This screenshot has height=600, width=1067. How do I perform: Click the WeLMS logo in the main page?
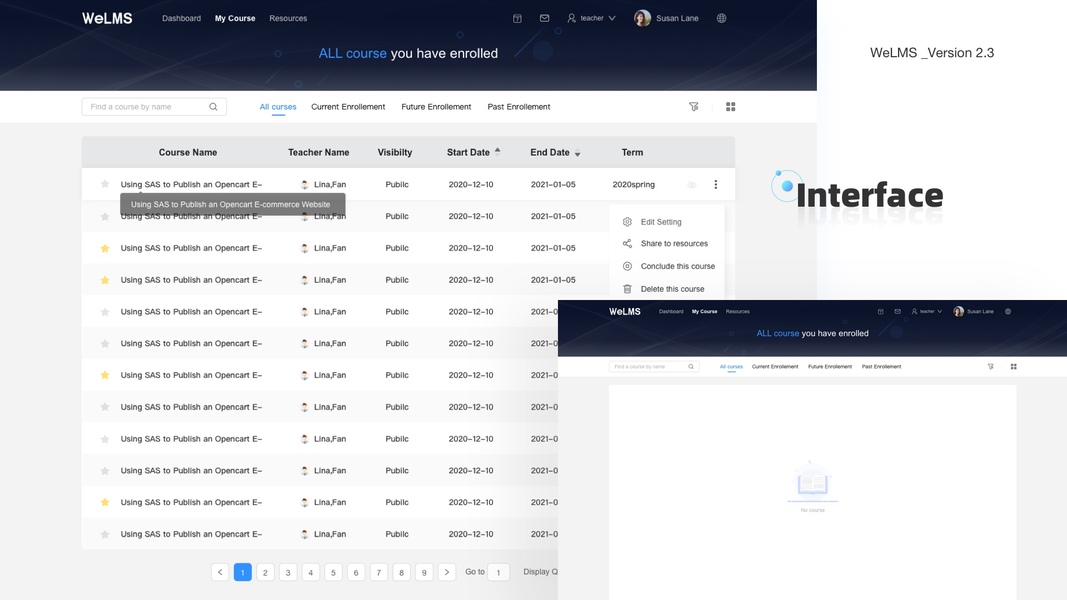pyautogui.click(x=107, y=18)
